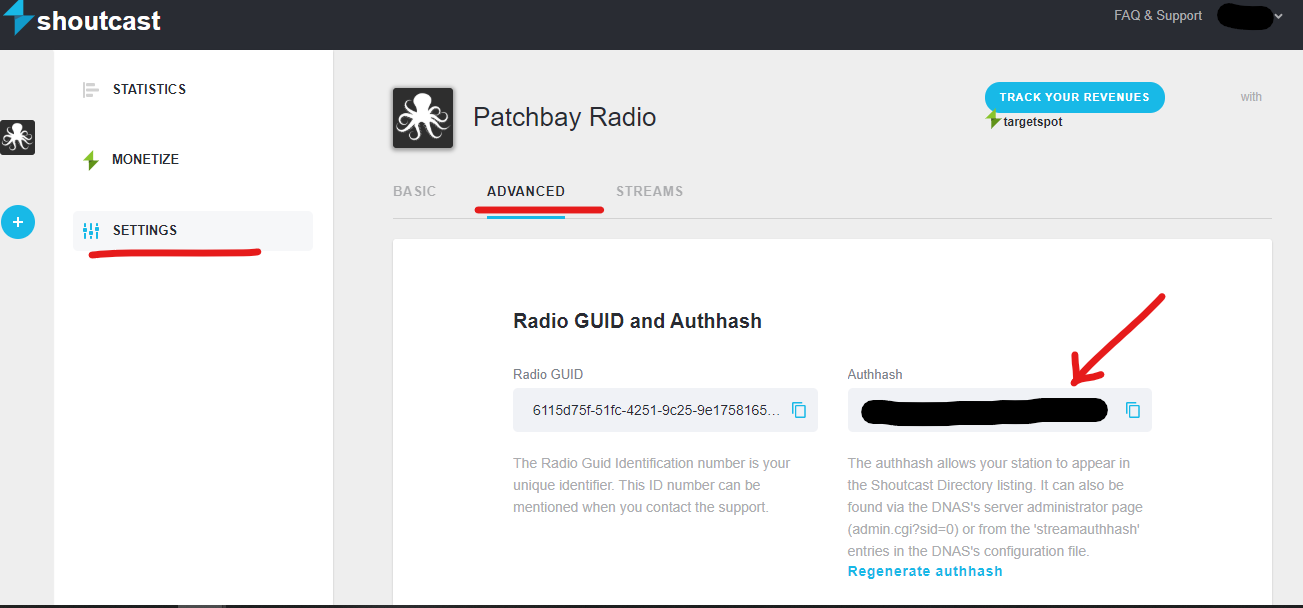Screen dimensions: 1303x608
Task: Click the Monetize lightning bolt icon
Action: pos(91,160)
